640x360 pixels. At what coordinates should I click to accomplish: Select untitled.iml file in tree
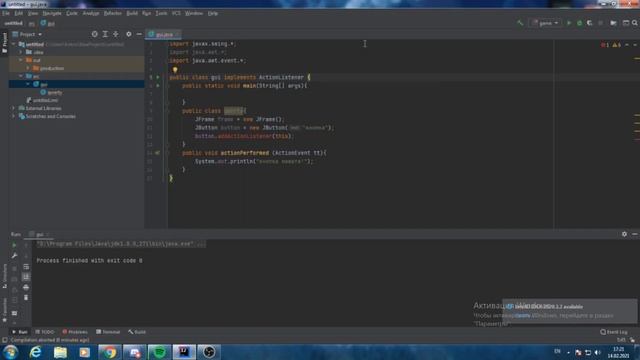pyautogui.click(x=42, y=100)
